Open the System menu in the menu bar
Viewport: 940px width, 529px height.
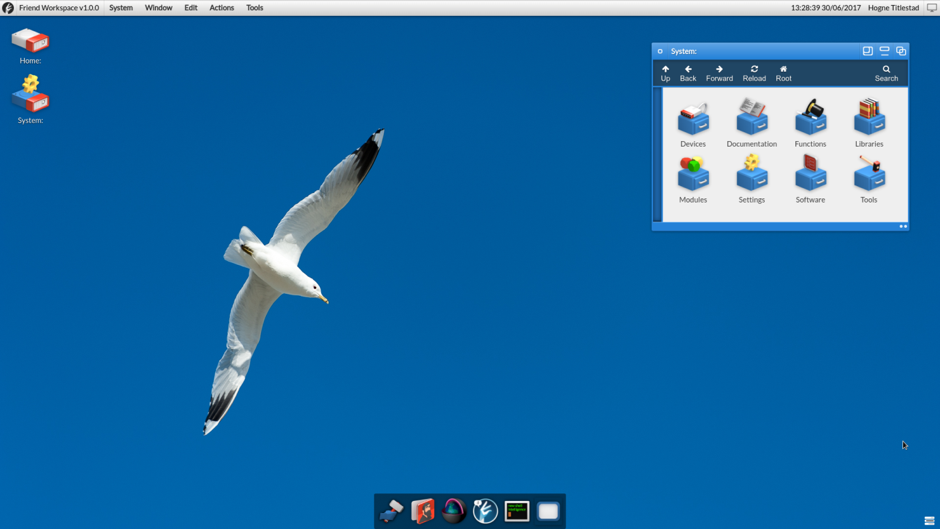121,8
